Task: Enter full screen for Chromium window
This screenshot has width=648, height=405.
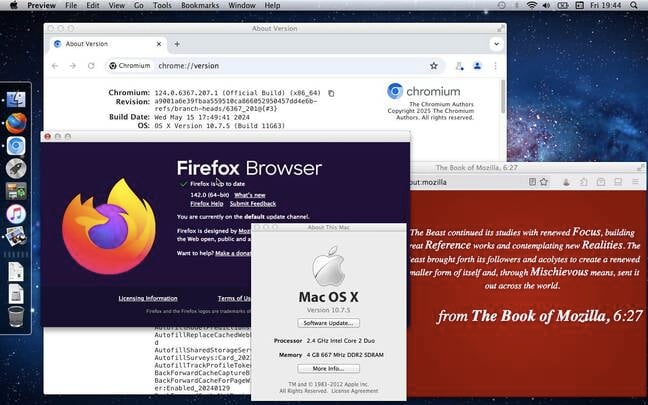Action: click(x=500, y=29)
